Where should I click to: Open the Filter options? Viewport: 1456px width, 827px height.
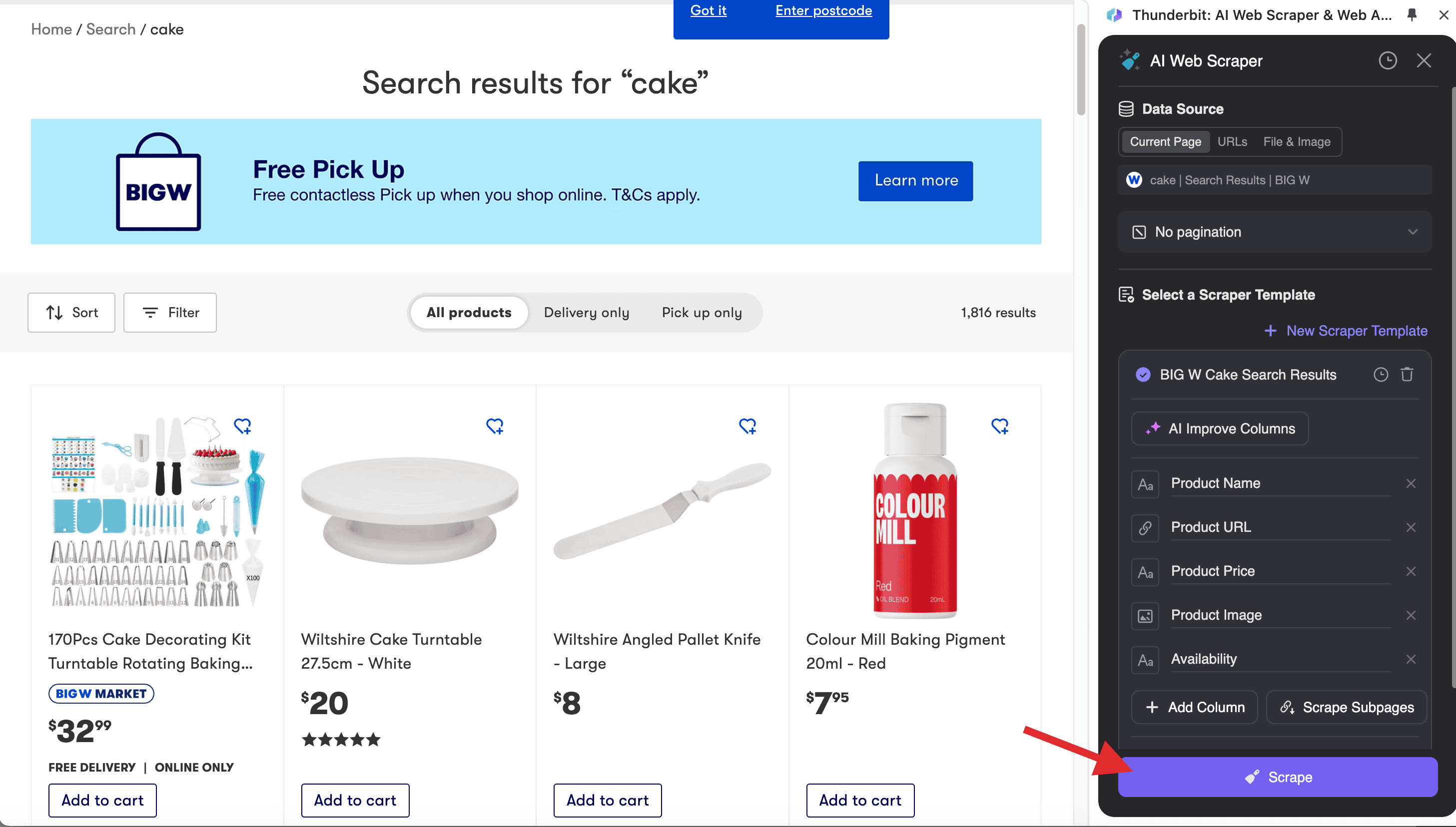[170, 313]
